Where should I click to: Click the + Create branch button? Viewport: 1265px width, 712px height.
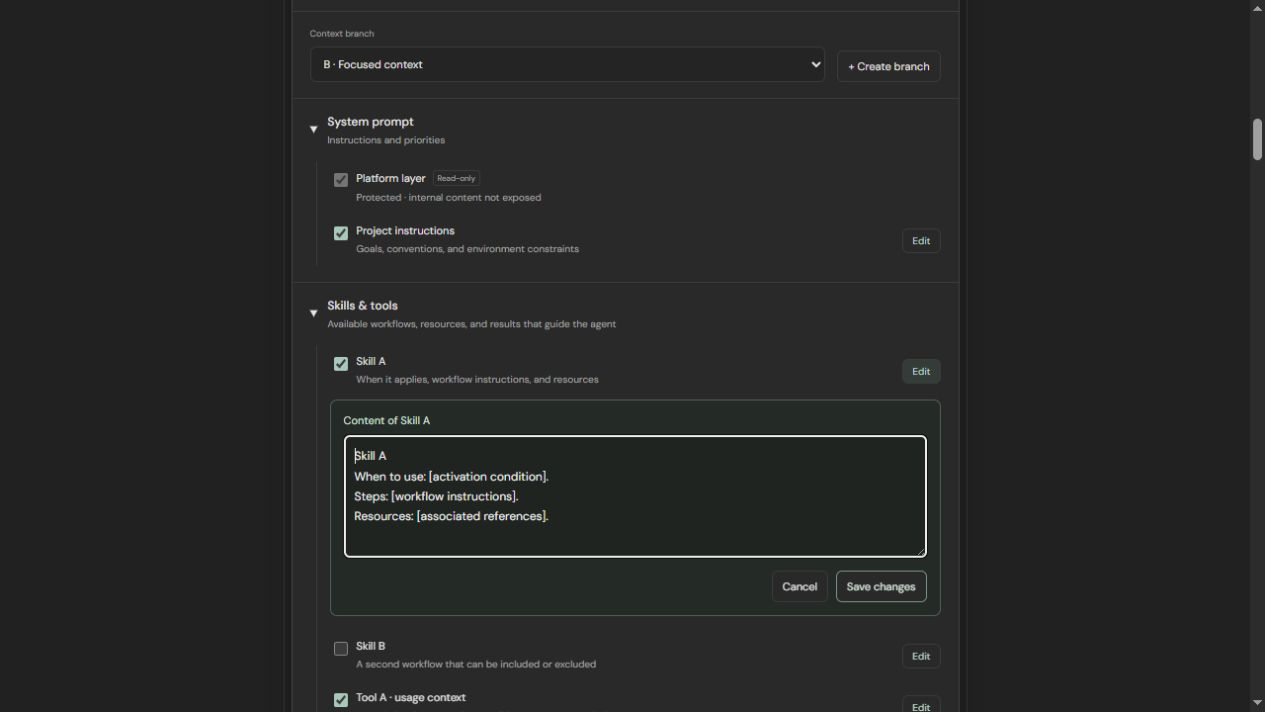tap(888, 66)
